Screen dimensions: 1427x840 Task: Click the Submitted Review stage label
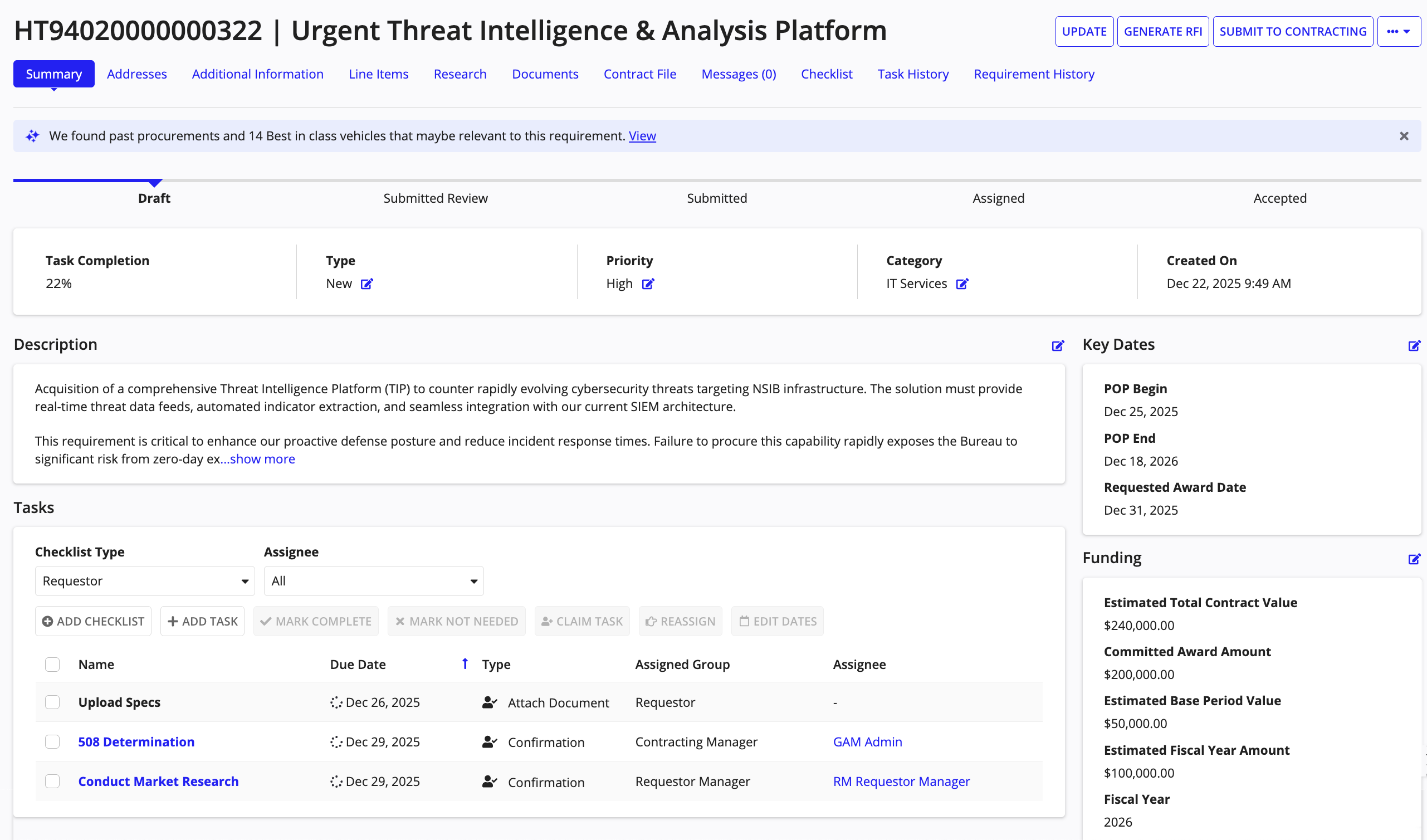tap(436, 198)
